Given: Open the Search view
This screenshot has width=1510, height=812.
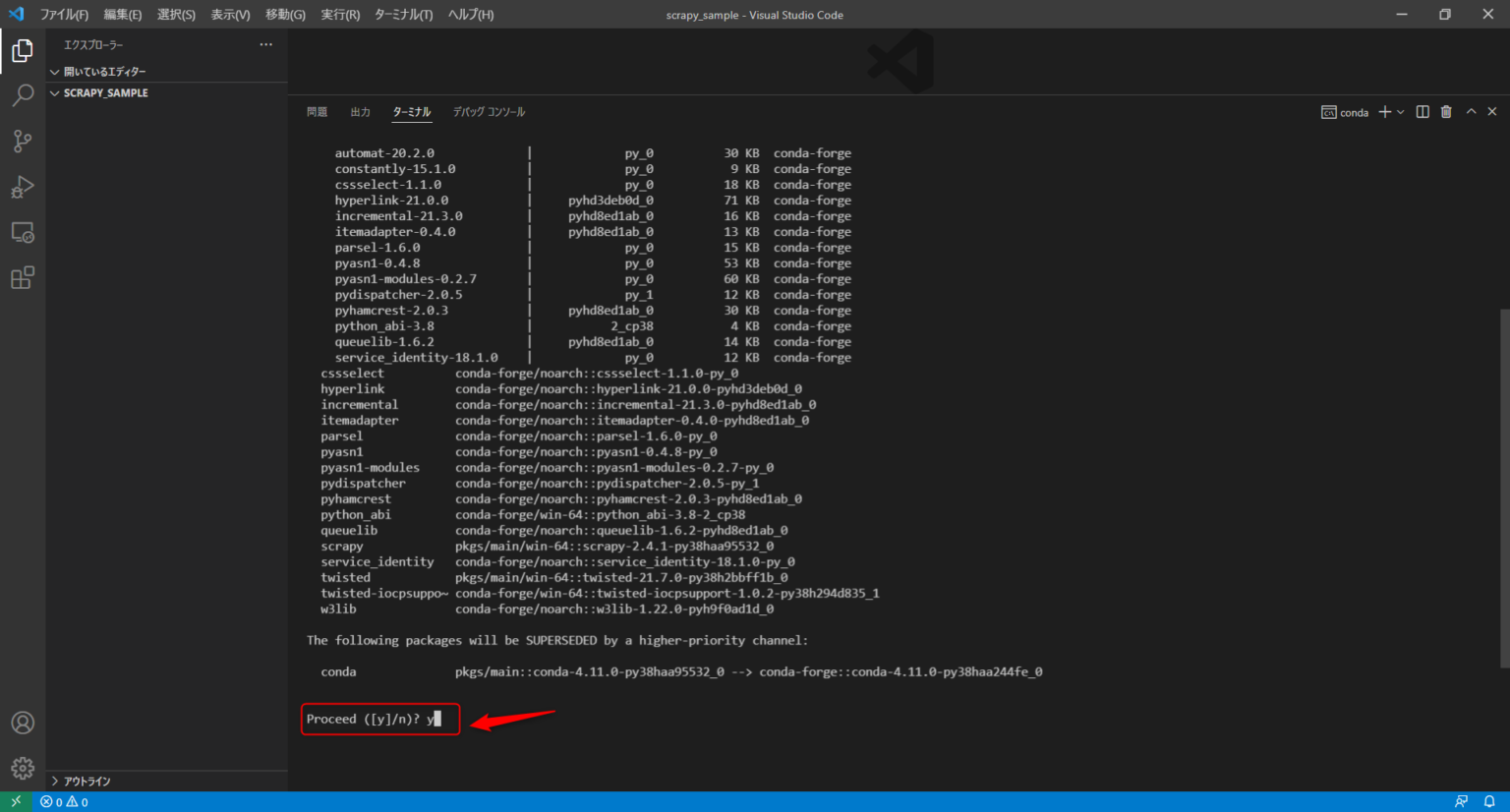Looking at the screenshot, I should pyautogui.click(x=22, y=95).
